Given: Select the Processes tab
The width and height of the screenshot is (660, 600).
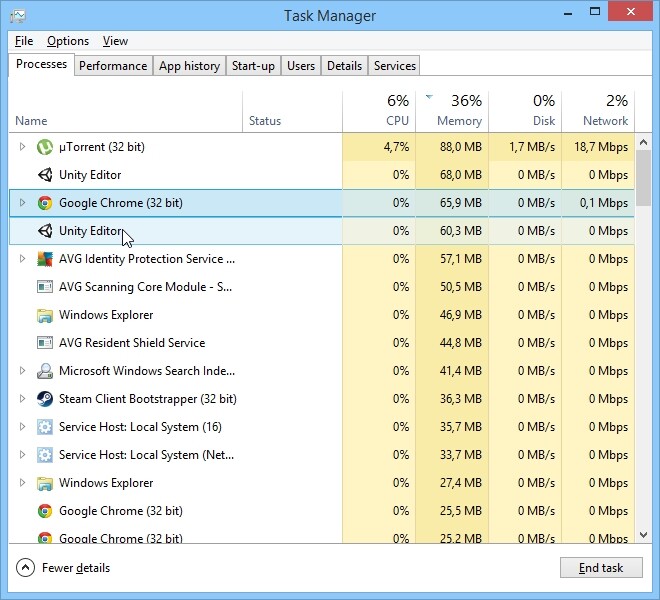Looking at the screenshot, I should [x=41, y=64].
